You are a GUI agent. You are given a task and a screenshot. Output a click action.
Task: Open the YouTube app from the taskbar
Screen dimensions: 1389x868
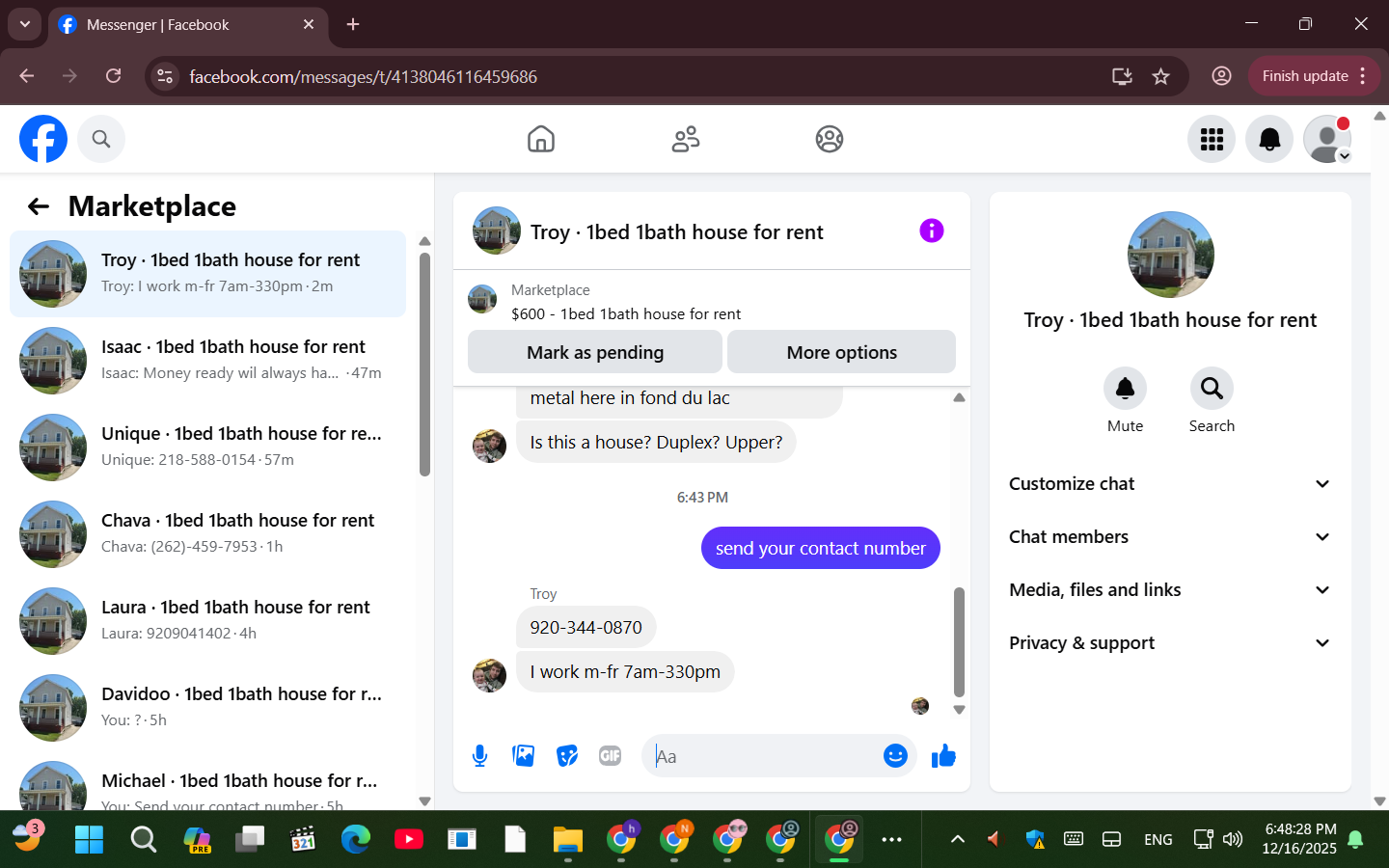pyautogui.click(x=409, y=839)
